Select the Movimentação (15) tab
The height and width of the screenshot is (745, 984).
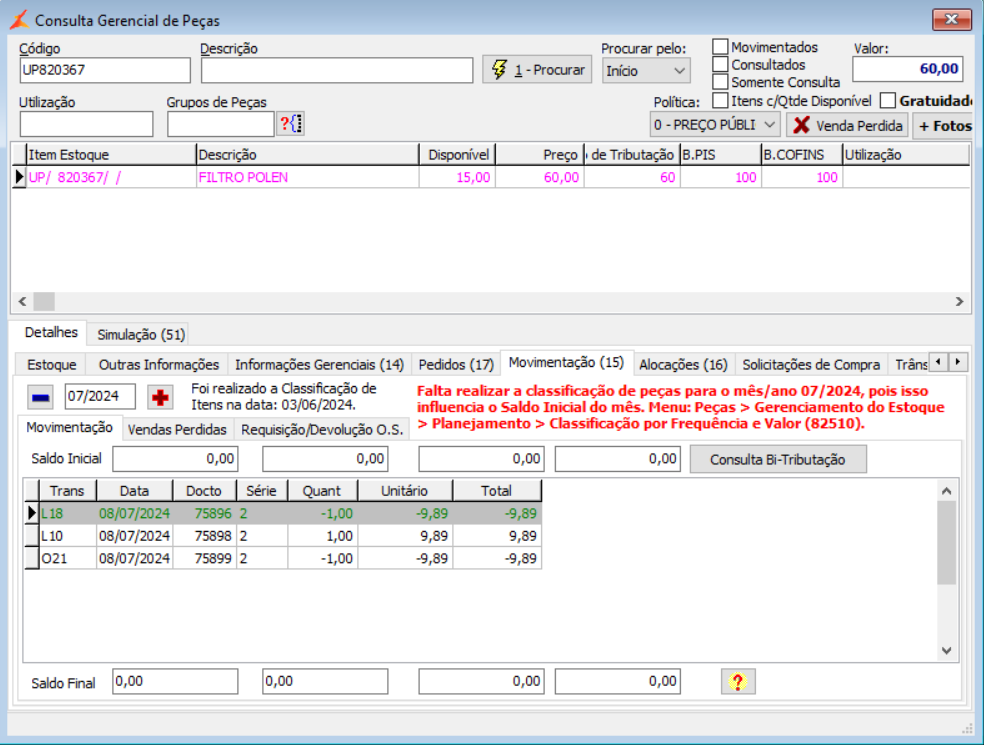566,363
